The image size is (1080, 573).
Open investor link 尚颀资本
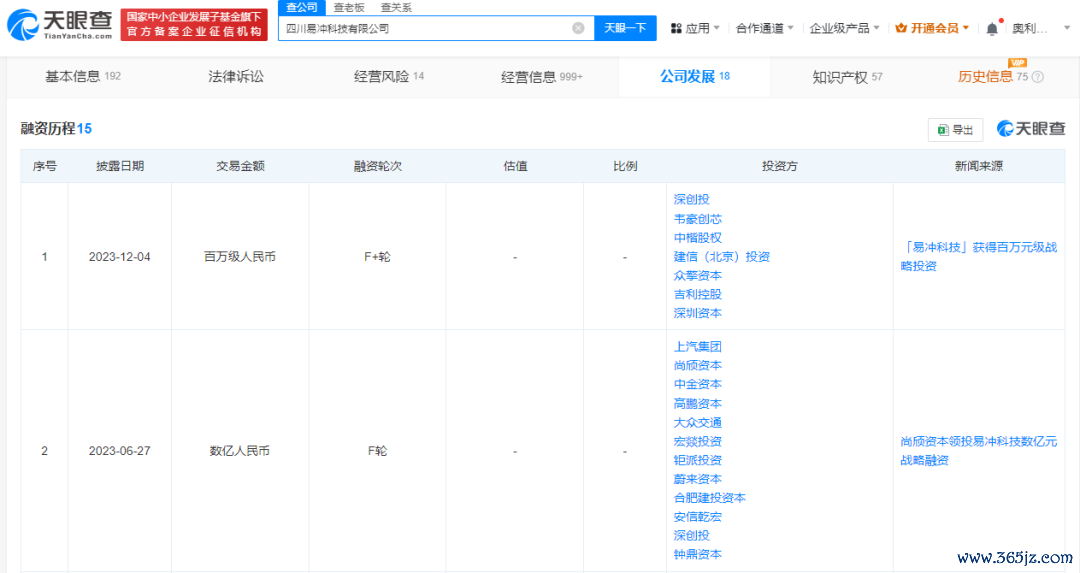tap(698, 365)
